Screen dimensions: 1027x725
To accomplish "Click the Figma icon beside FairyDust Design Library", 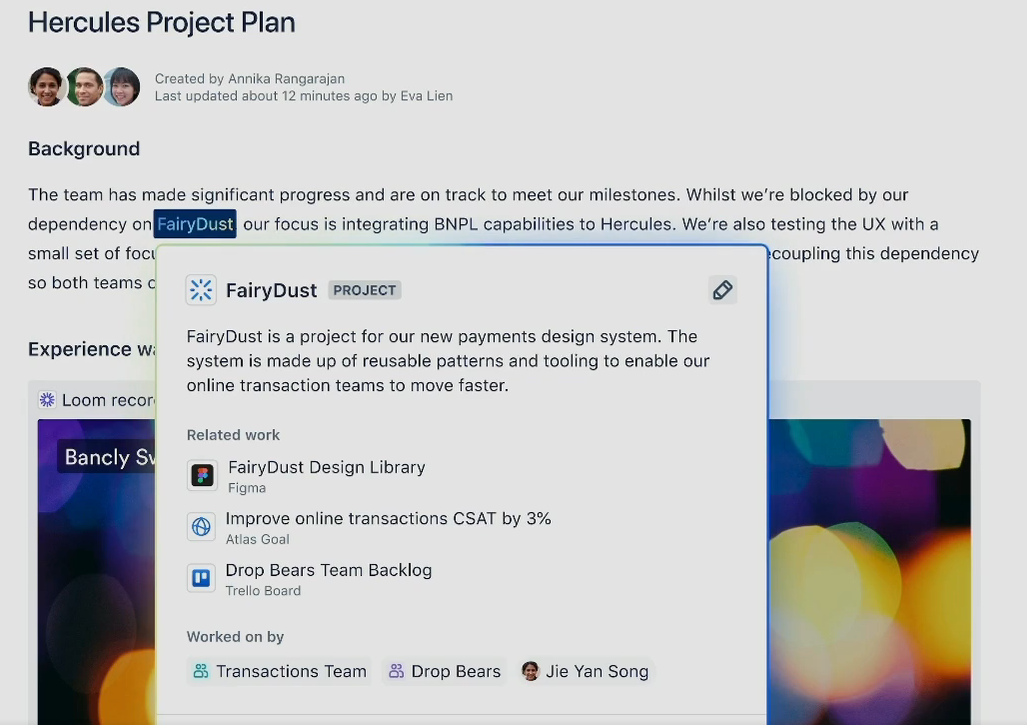I will tap(202, 475).
